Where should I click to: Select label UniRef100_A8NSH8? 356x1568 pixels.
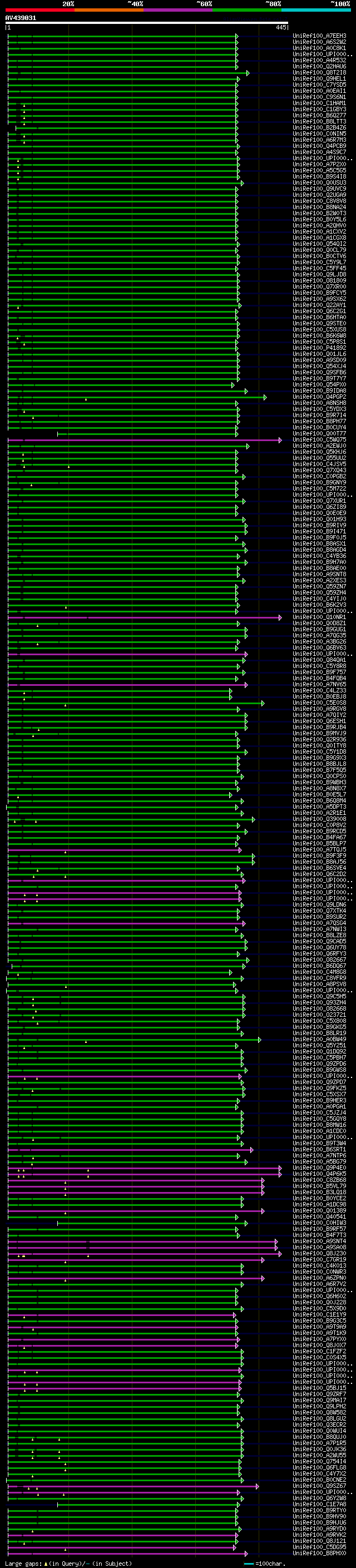319,403
